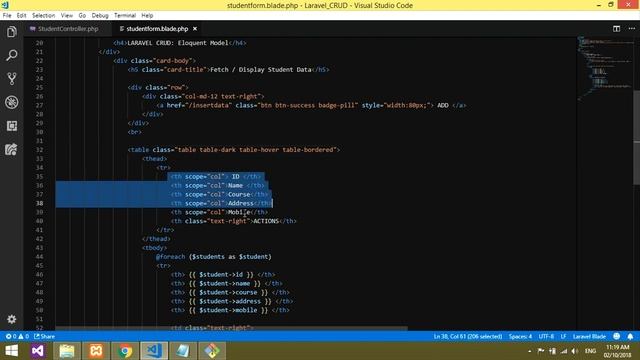
Task: Open File Explorer from taskbar
Action: pos(67,351)
